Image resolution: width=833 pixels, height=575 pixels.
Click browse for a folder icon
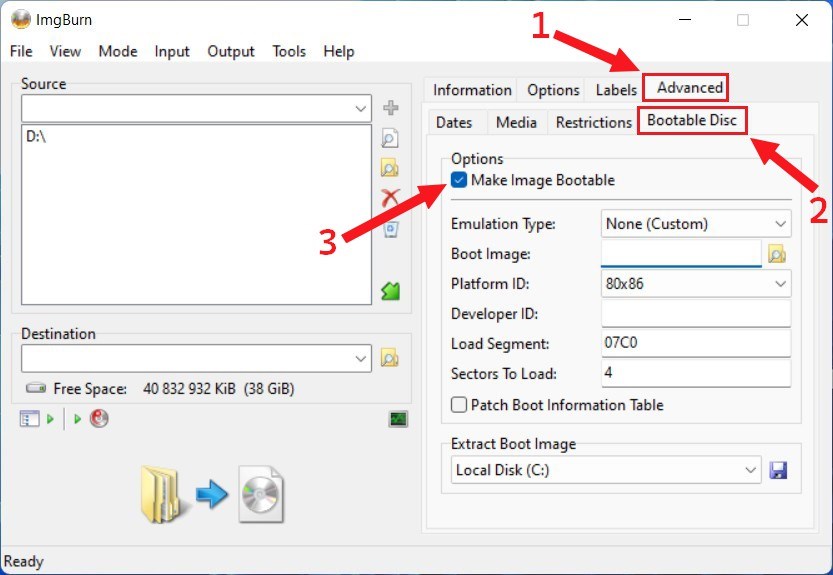point(390,168)
